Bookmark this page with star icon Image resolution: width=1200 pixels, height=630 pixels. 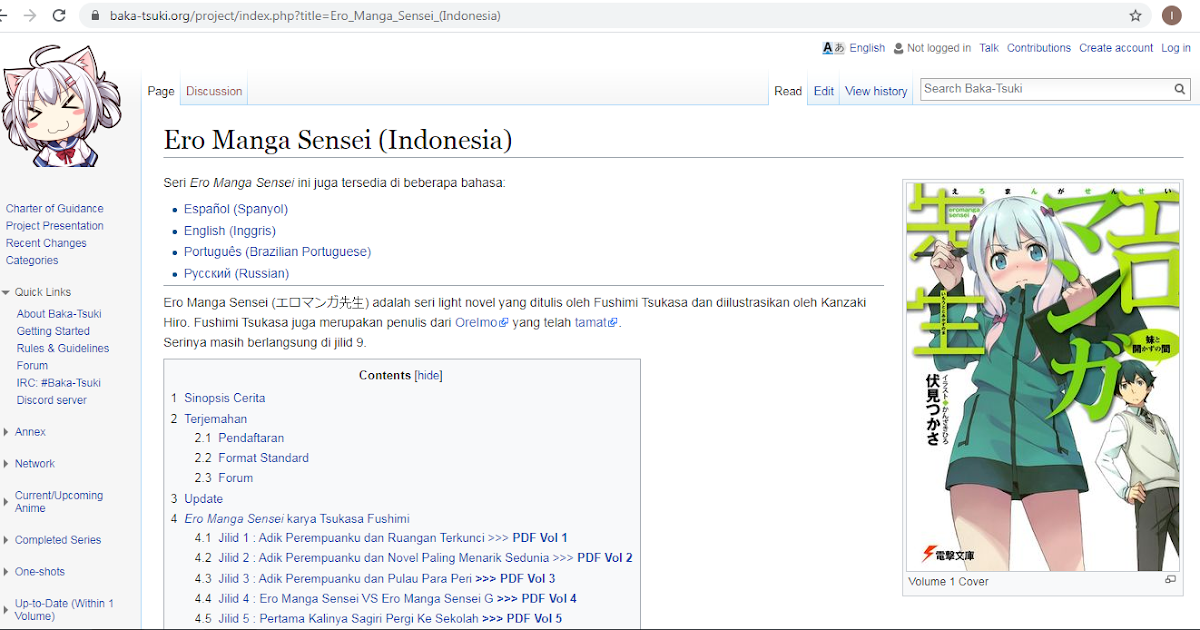click(1135, 16)
